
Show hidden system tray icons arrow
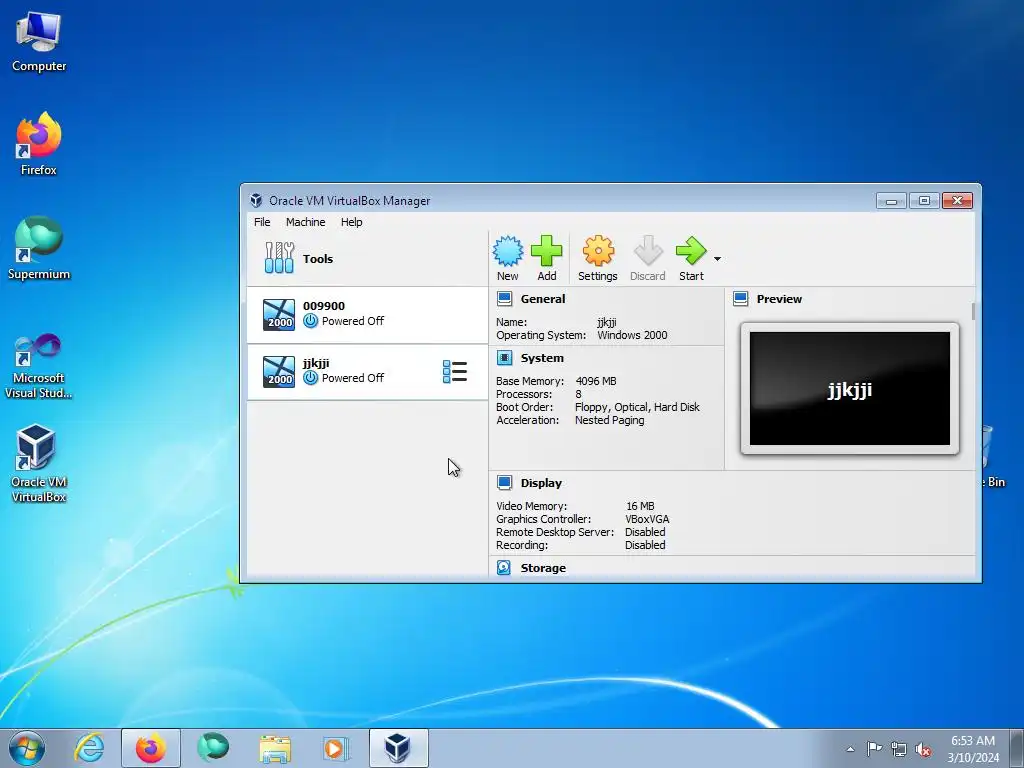point(850,749)
